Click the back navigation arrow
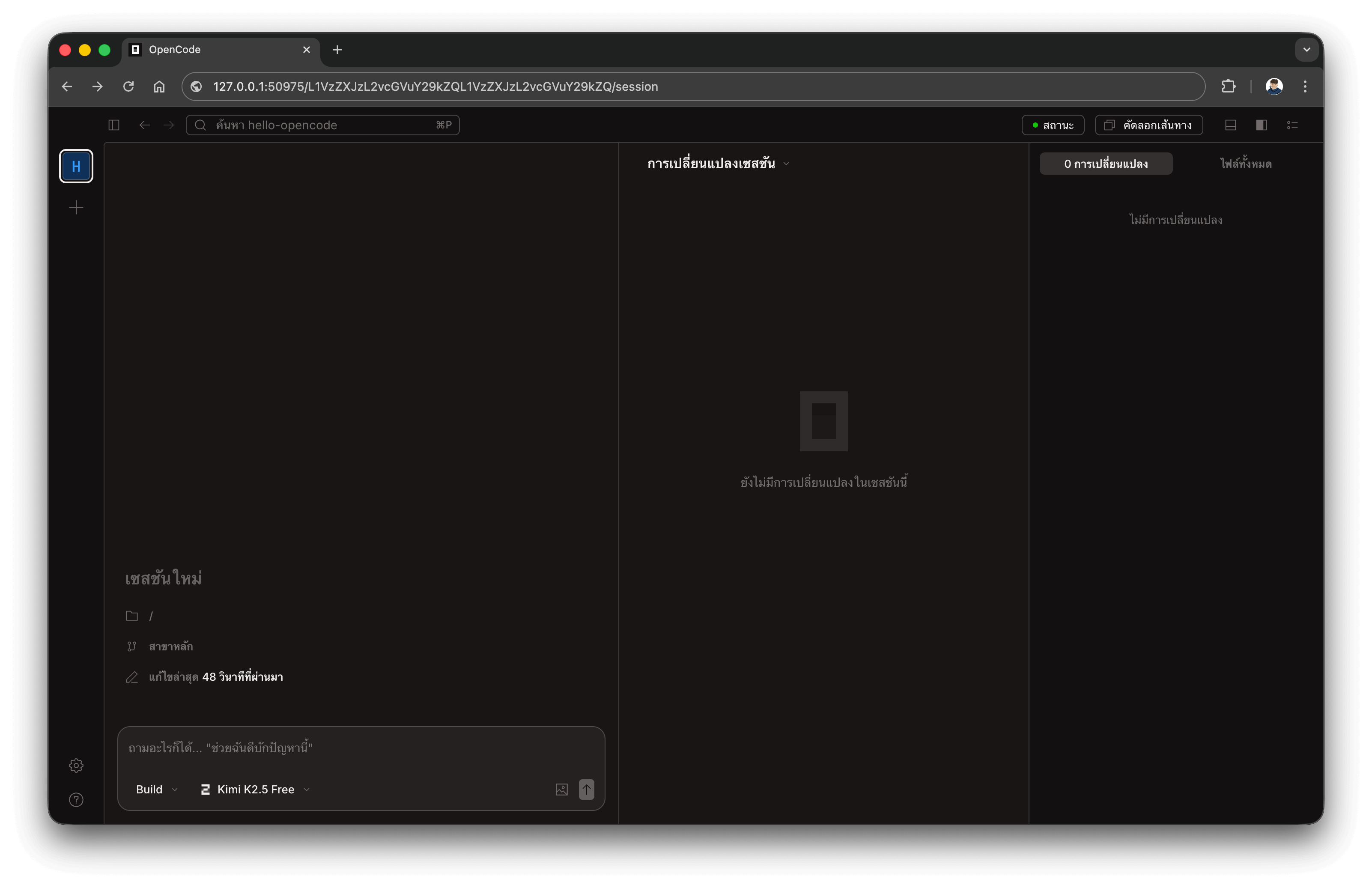1372x888 pixels. point(144,125)
